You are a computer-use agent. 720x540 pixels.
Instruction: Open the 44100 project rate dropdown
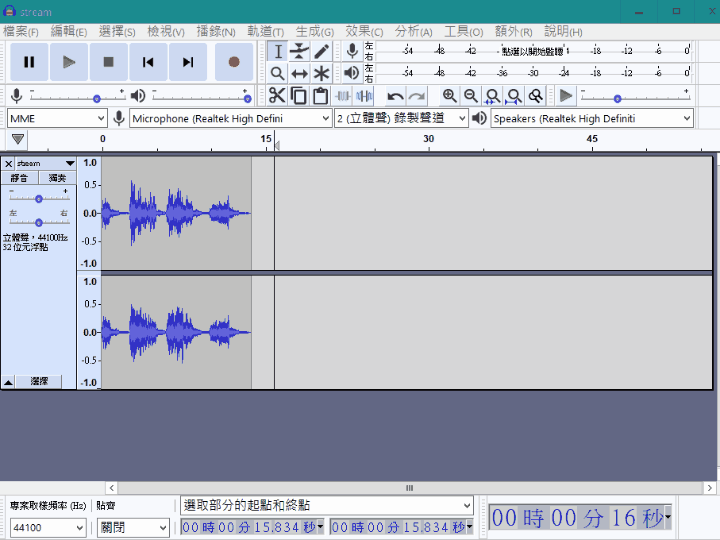[48, 527]
